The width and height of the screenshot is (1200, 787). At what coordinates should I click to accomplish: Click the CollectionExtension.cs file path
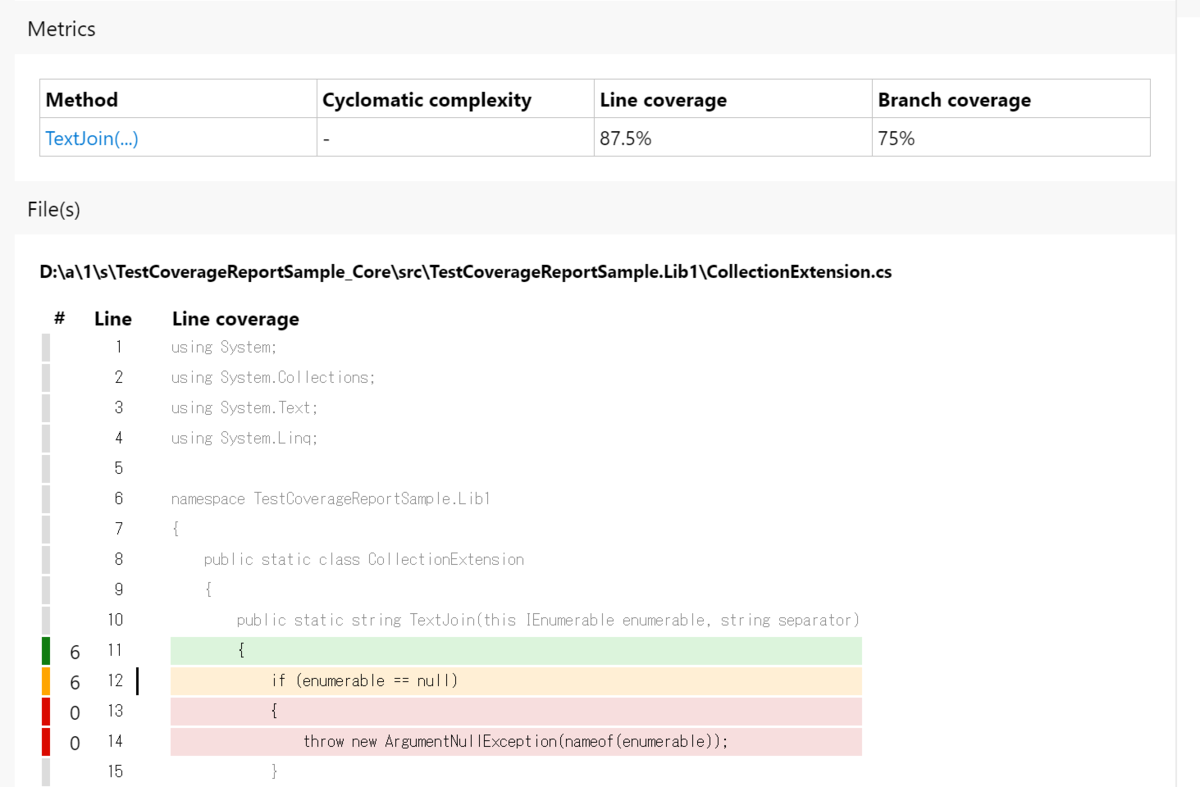(x=466, y=272)
